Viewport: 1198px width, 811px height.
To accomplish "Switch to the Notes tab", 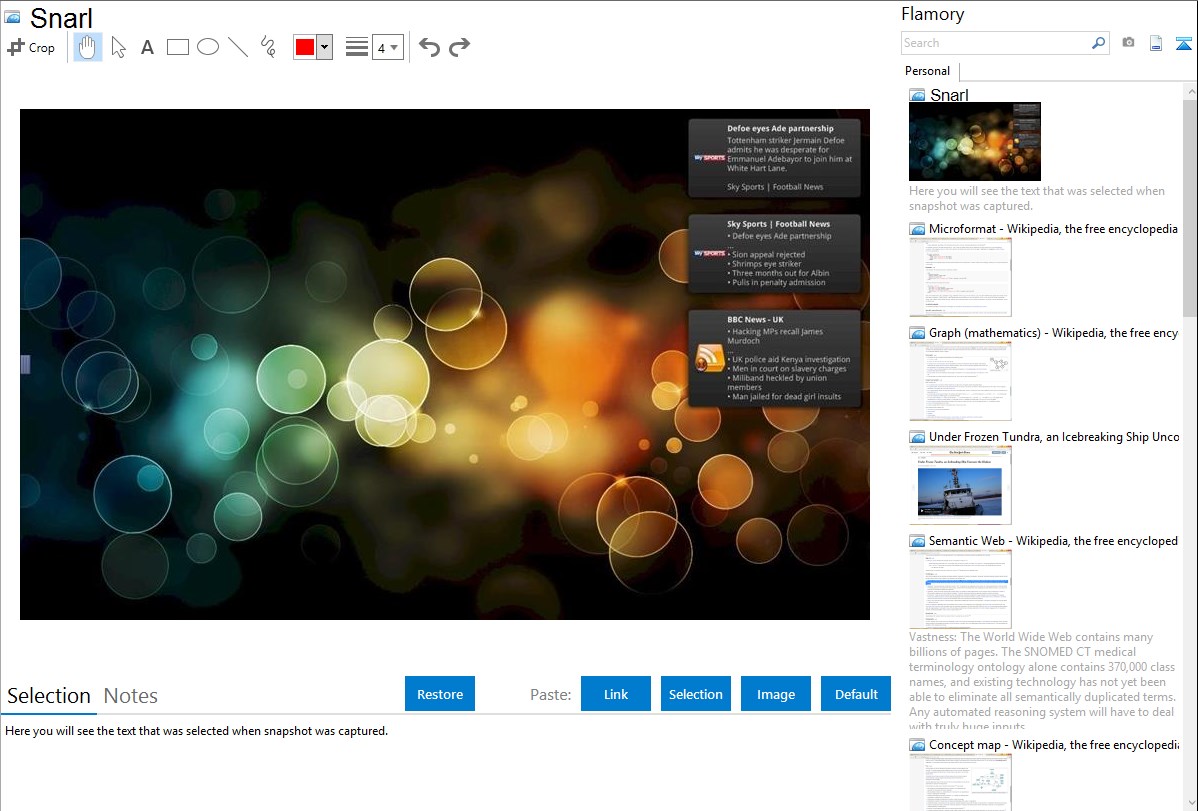I will tap(131, 696).
